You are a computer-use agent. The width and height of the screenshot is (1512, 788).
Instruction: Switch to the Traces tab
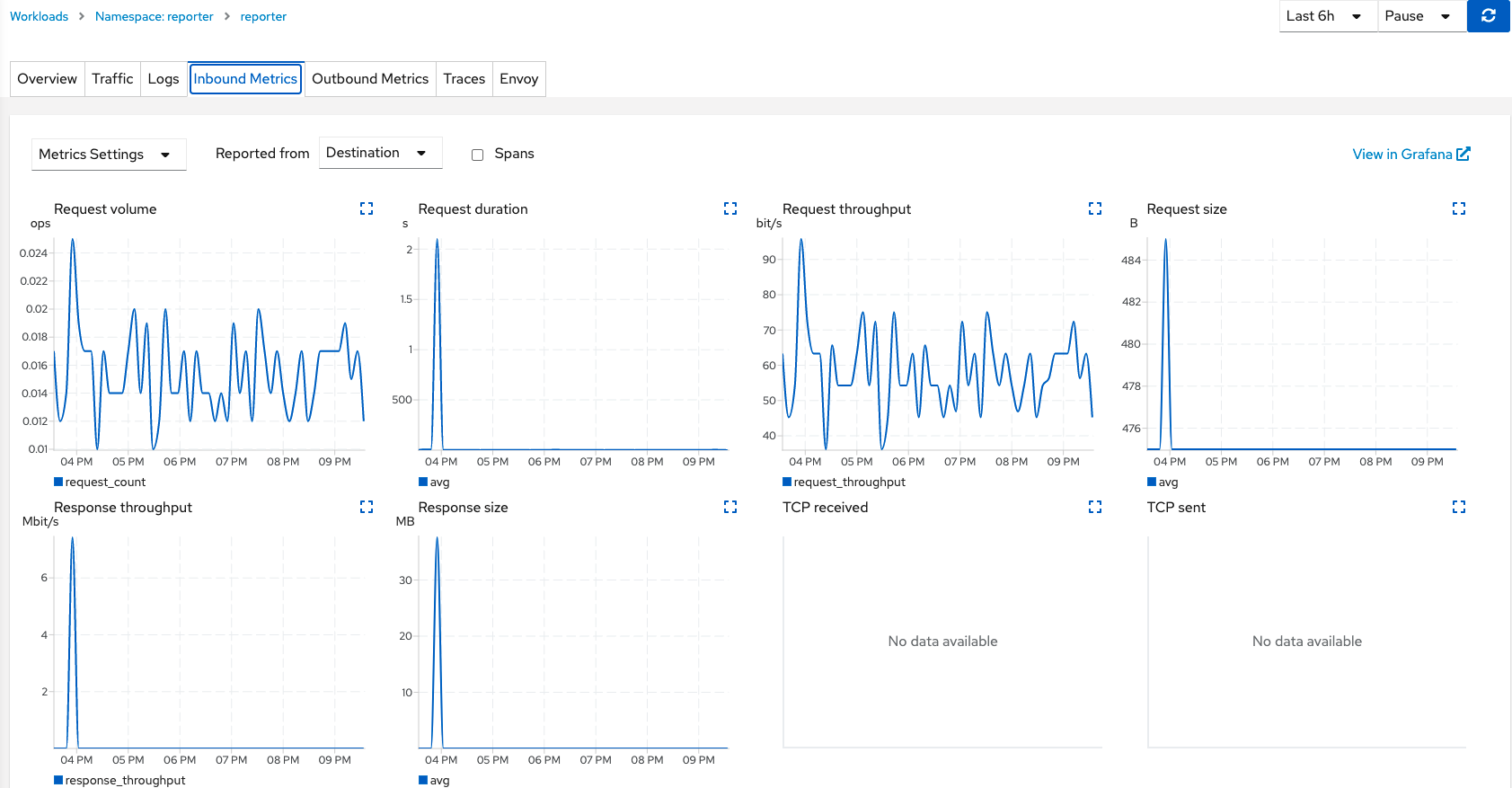pos(464,79)
